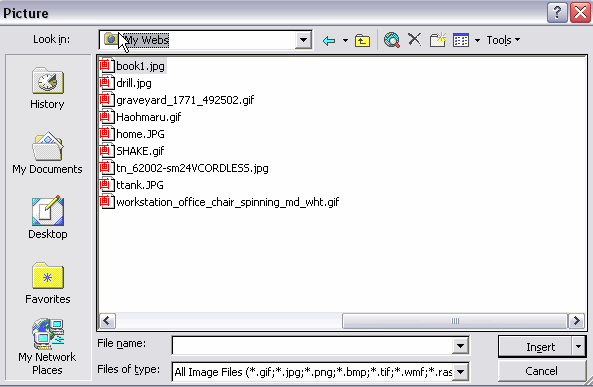Create a new folder
Image resolution: width=593 pixels, height=387 pixels.
click(x=438, y=40)
